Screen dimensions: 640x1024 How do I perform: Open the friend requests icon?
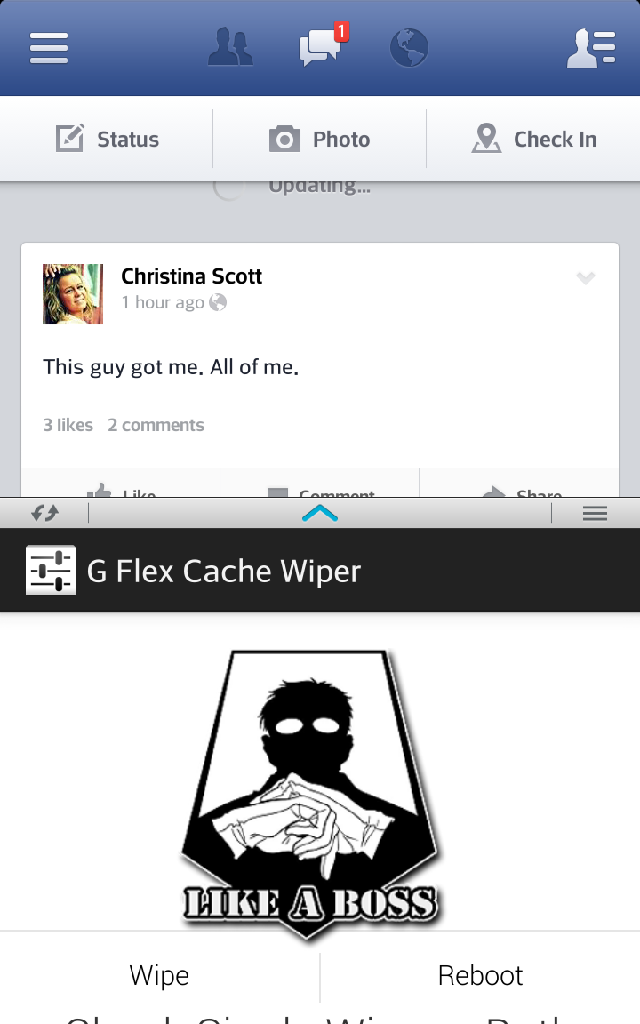pyautogui.click(x=231, y=47)
